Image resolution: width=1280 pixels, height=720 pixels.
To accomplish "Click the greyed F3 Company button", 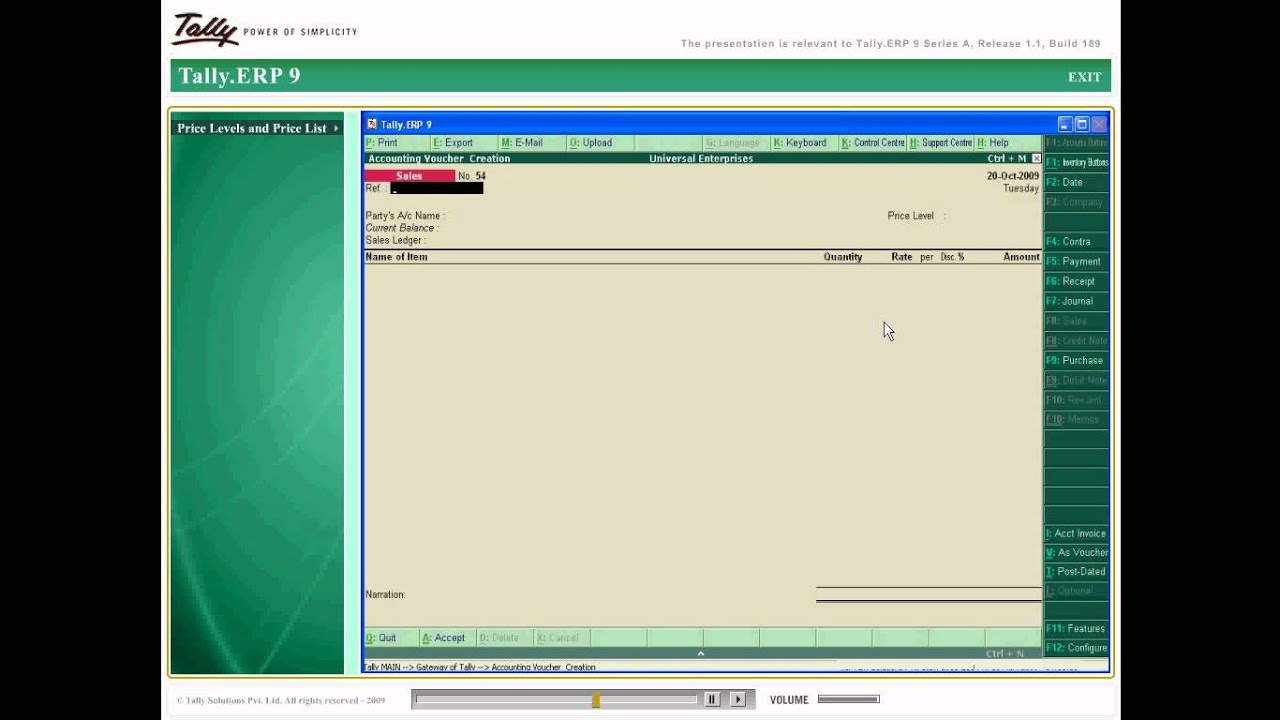I will 1077,202.
